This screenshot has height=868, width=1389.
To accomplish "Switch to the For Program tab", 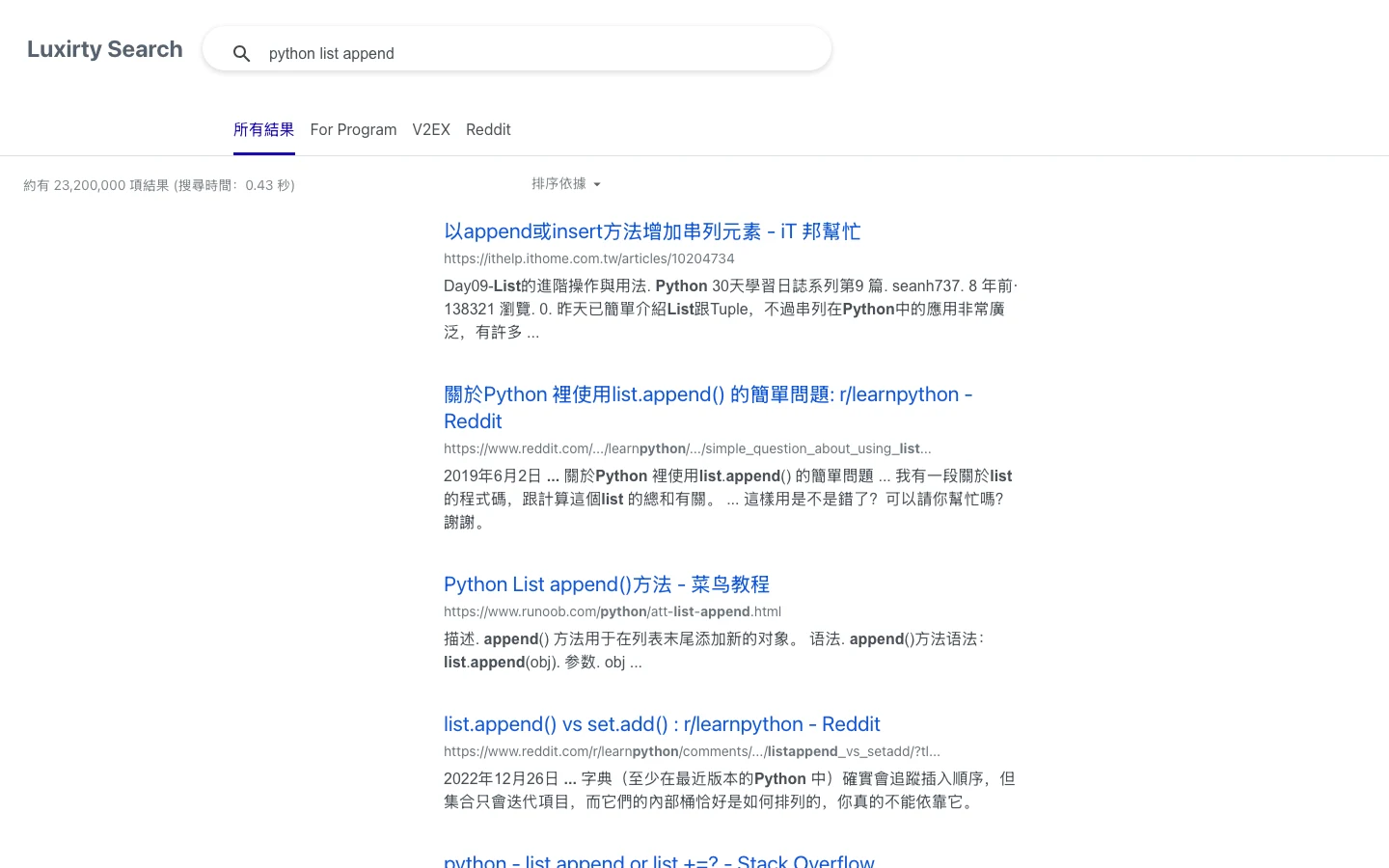I will (x=353, y=129).
